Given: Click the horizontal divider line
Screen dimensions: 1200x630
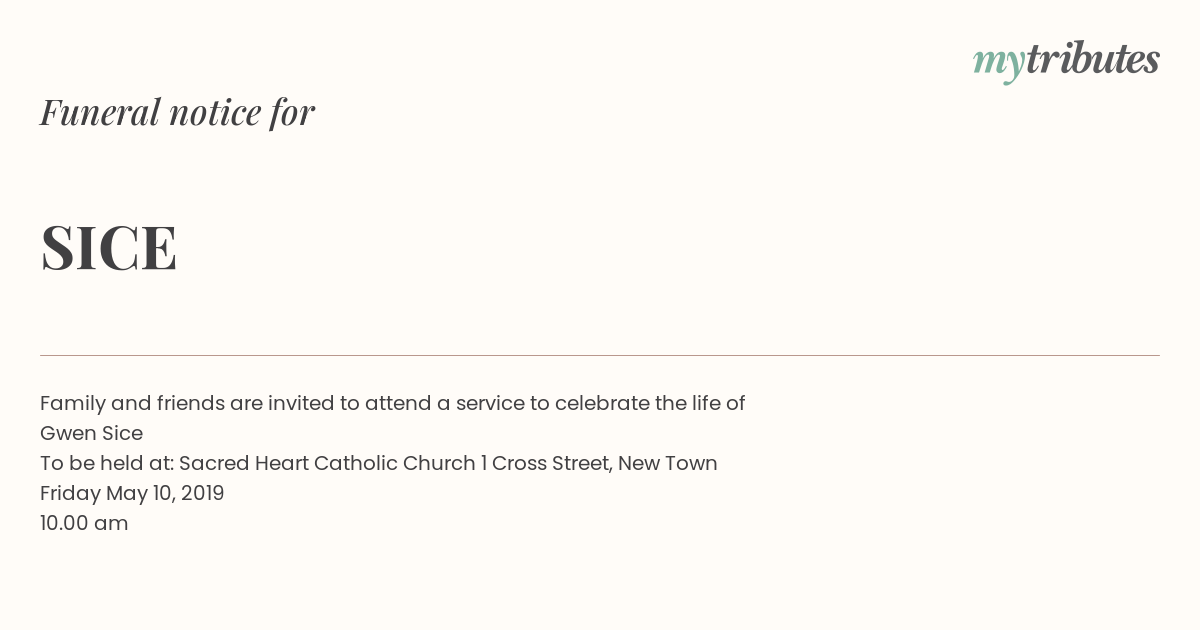Looking at the screenshot, I should click(600, 355).
